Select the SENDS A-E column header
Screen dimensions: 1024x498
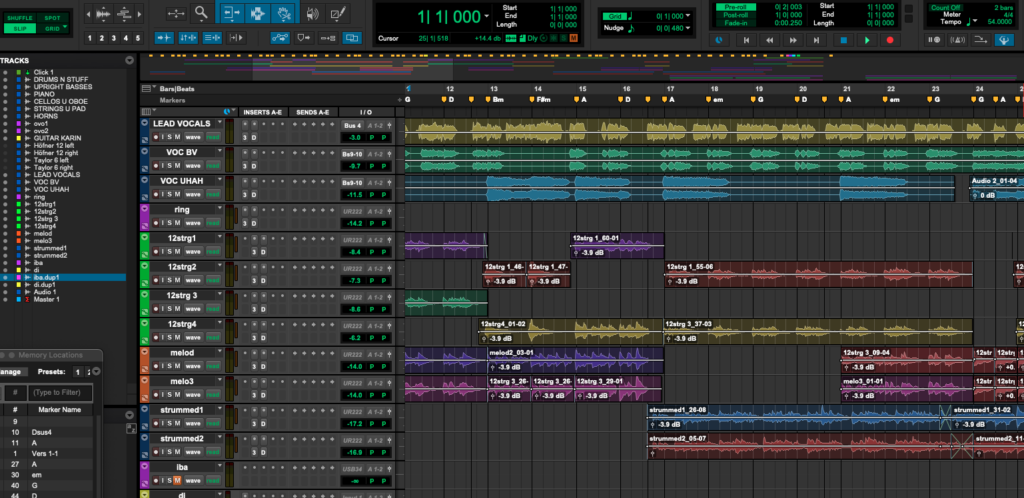click(x=313, y=112)
